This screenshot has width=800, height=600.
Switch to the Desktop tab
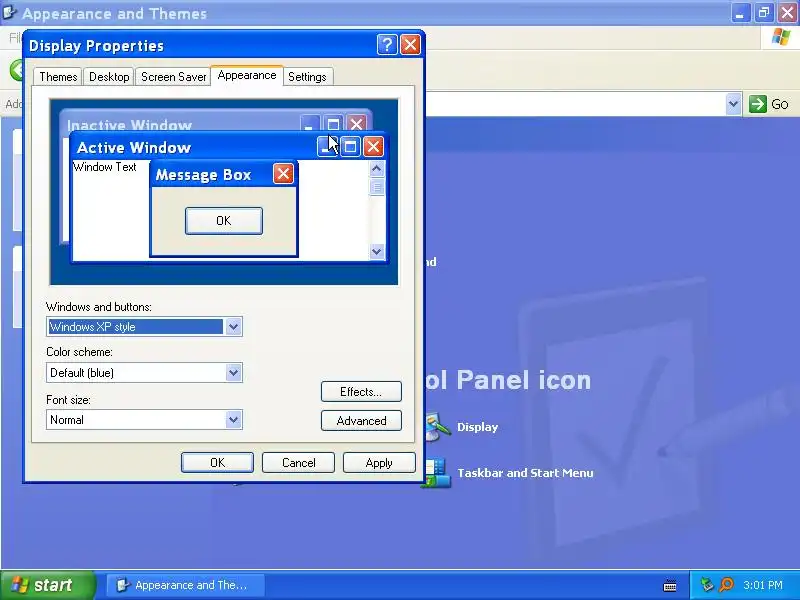(x=109, y=77)
